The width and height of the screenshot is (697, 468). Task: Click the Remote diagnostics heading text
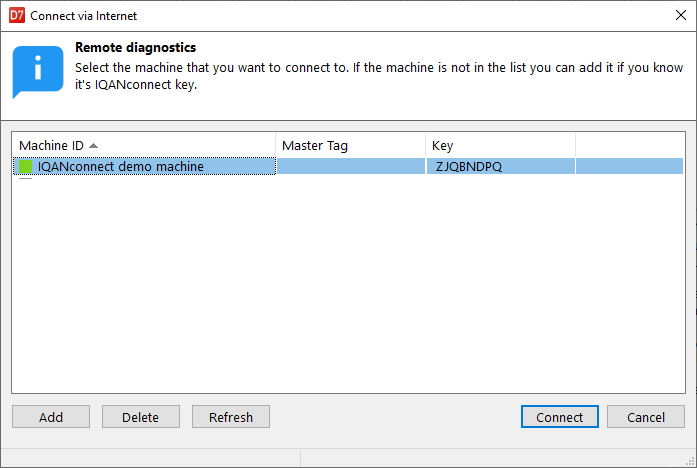pyautogui.click(x=136, y=48)
